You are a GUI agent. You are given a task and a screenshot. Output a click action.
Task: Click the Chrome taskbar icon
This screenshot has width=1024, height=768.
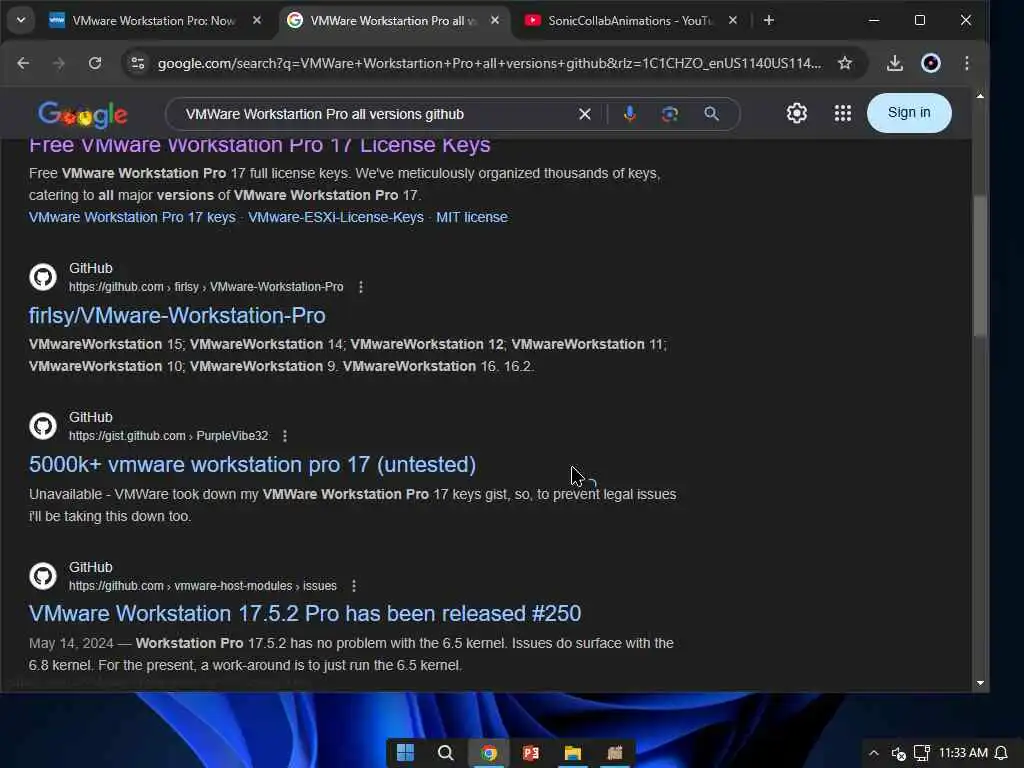(488, 752)
